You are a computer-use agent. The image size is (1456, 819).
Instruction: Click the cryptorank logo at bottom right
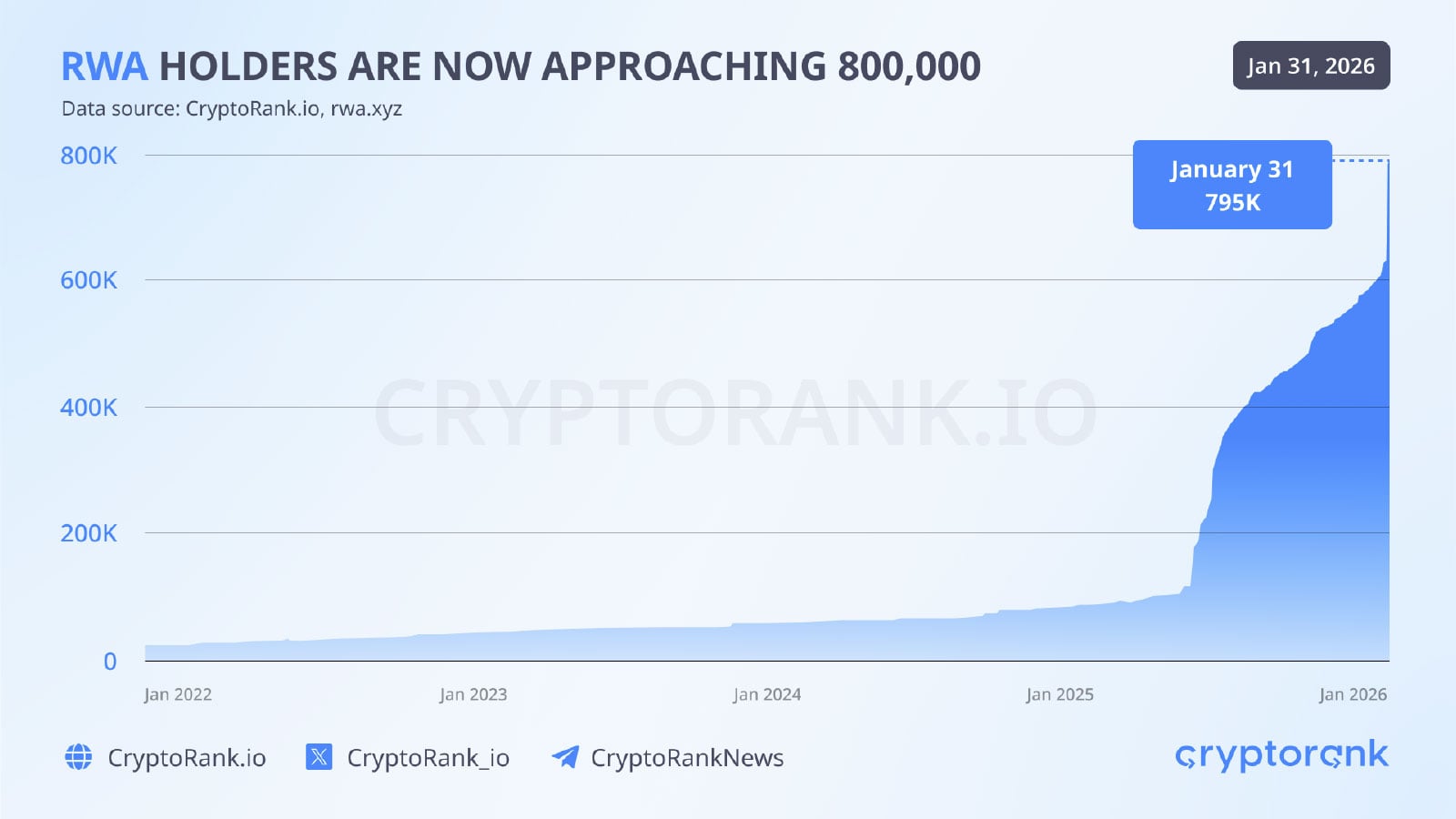point(1281,756)
